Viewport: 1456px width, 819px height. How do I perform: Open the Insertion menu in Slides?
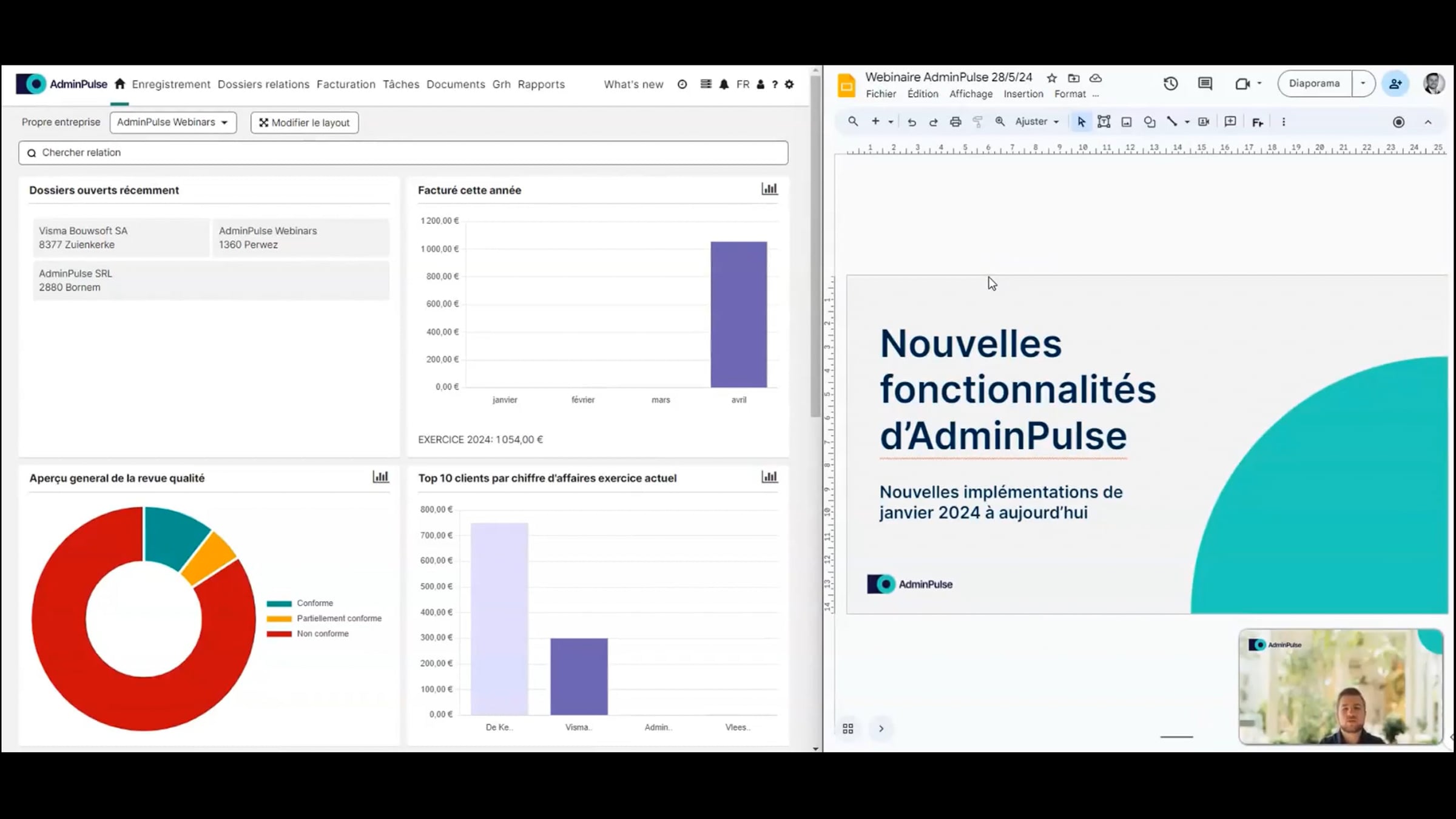click(1023, 94)
